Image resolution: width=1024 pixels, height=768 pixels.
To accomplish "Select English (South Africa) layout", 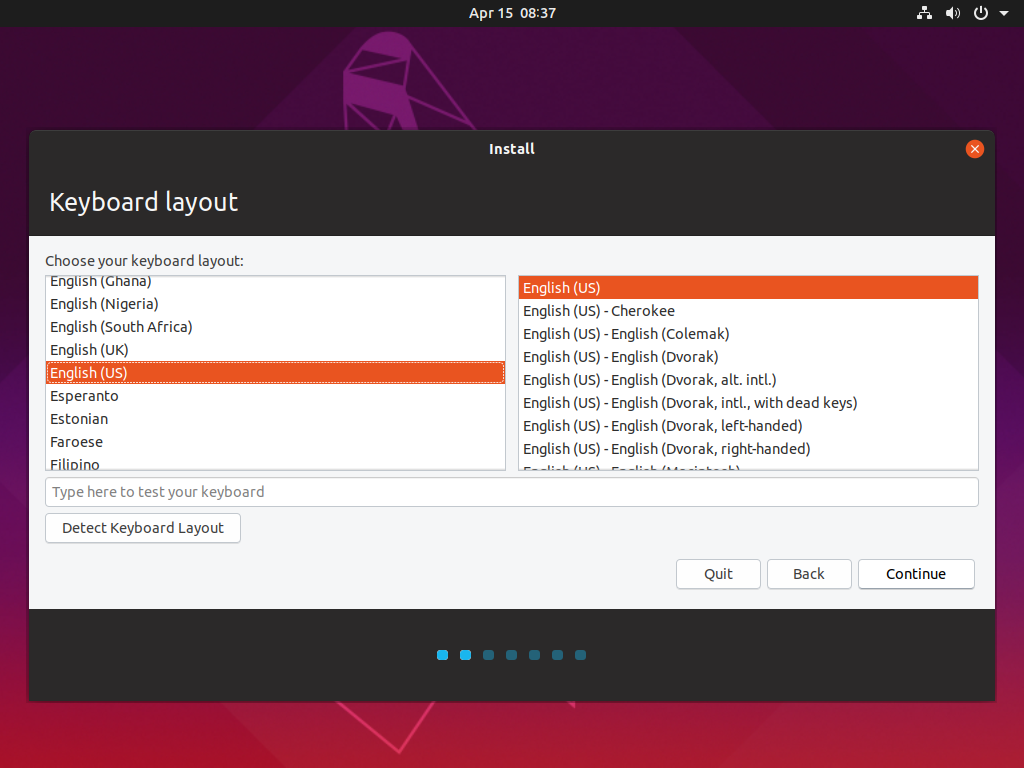I will coord(276,327).
